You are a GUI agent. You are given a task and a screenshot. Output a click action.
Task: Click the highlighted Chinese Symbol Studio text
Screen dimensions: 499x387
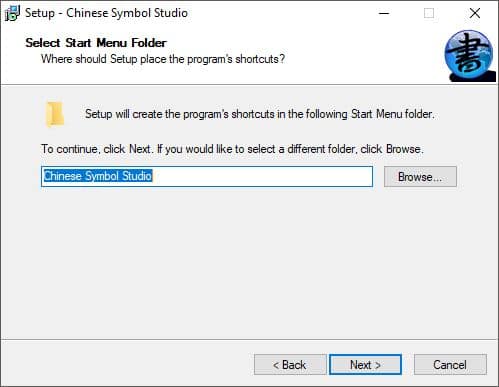click(x=98, y=176)
